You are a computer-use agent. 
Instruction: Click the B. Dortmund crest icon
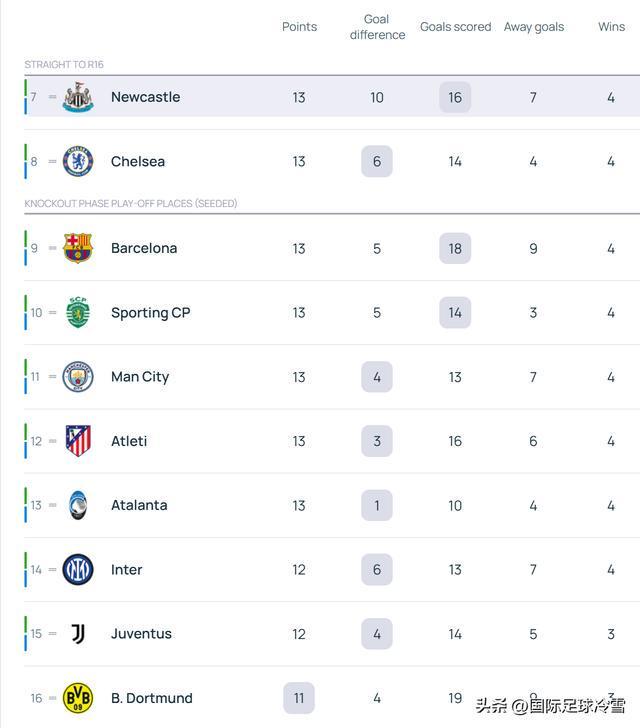78,698
